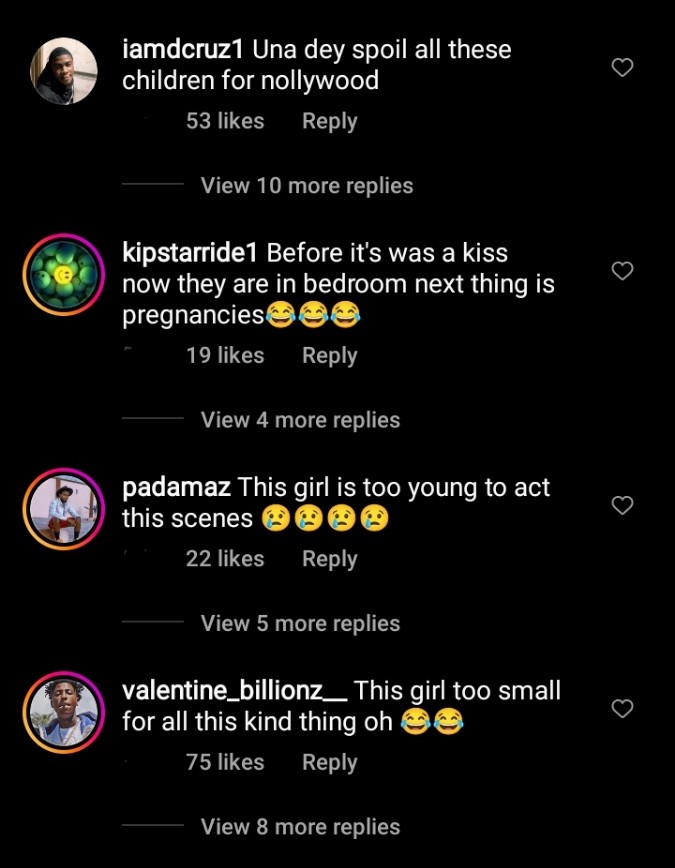Like the comment by iamdcruz1

pyautogui.click(x=622, y=68)
